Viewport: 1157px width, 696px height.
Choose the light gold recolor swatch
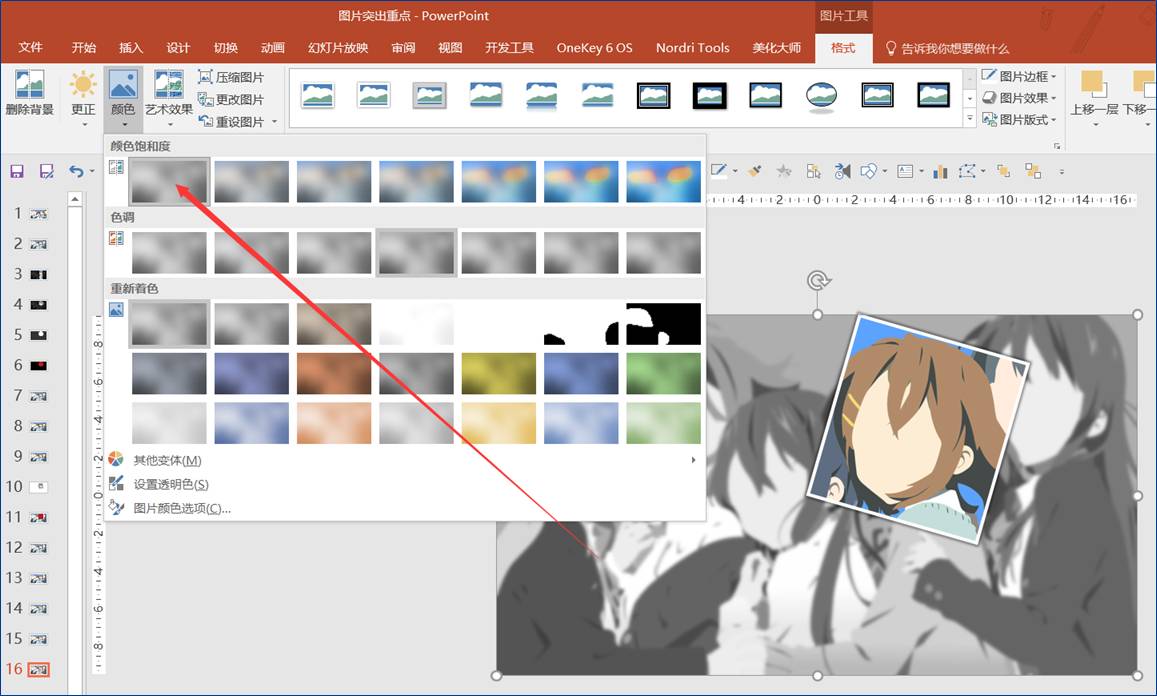click(499, 423)
